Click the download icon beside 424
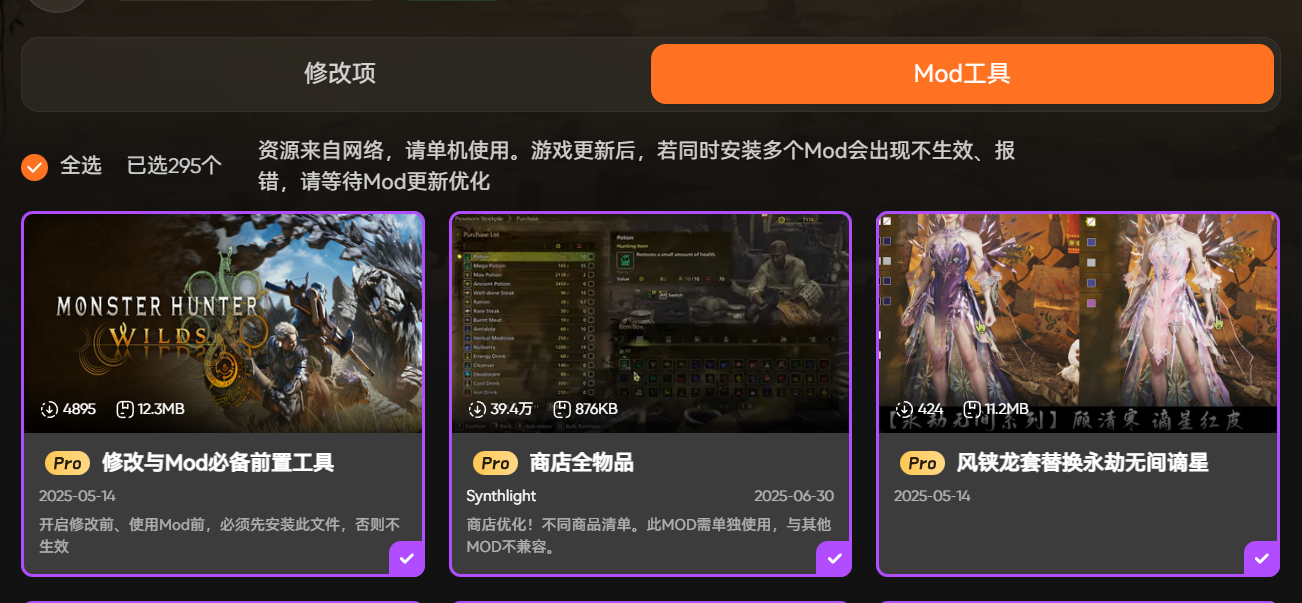Viewport: 1302px width, 603px height. [904, 409]
